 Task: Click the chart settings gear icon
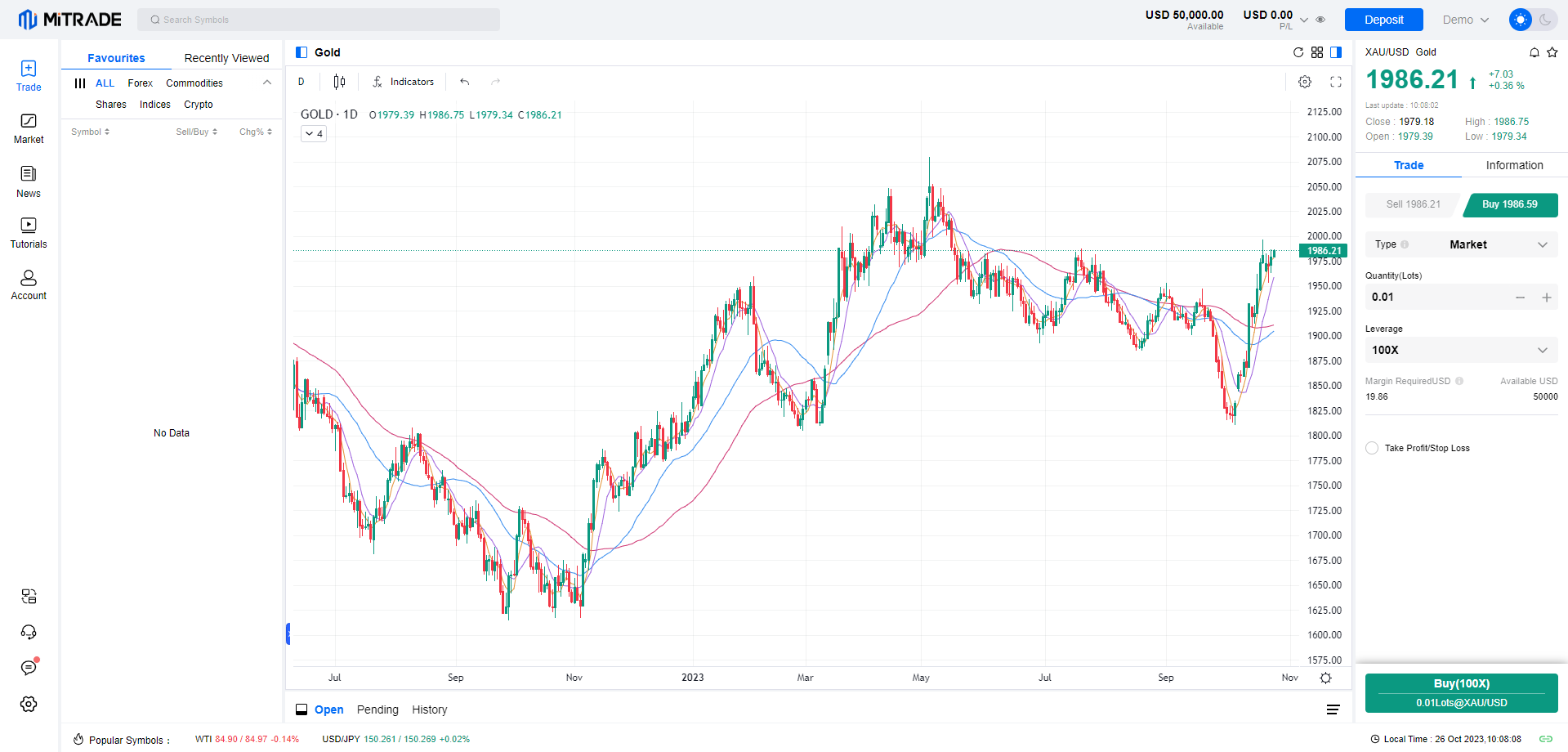1305,82
